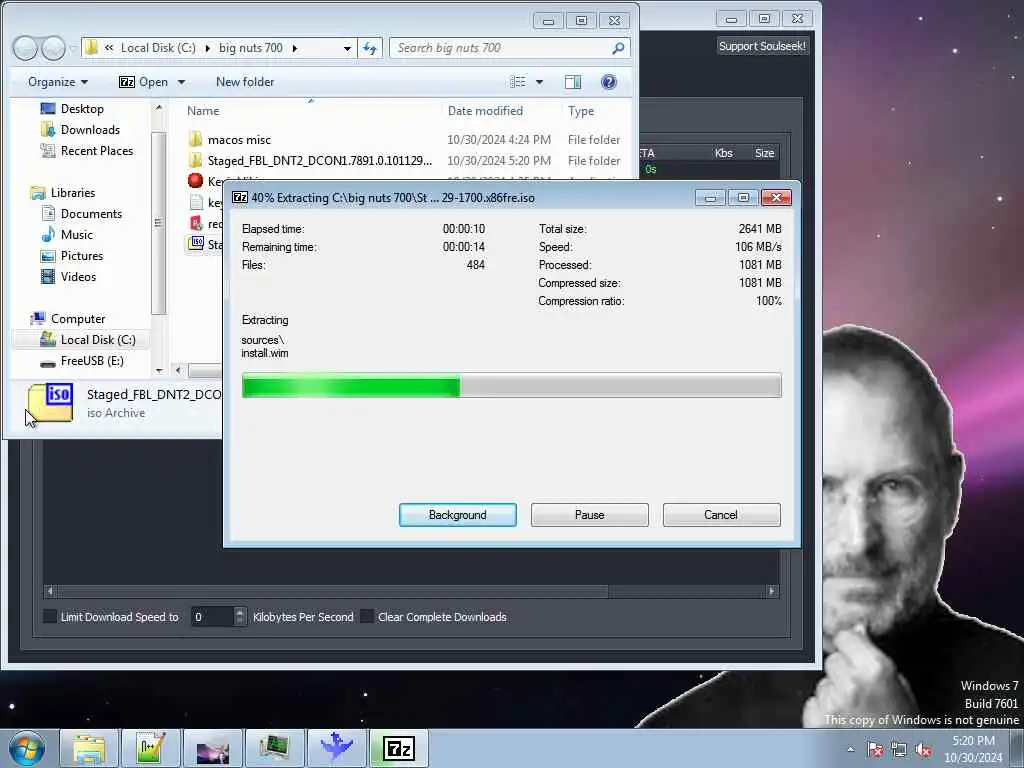Sort by Date modified column
The image size is (1024, 768).
[x=485, y=111]
